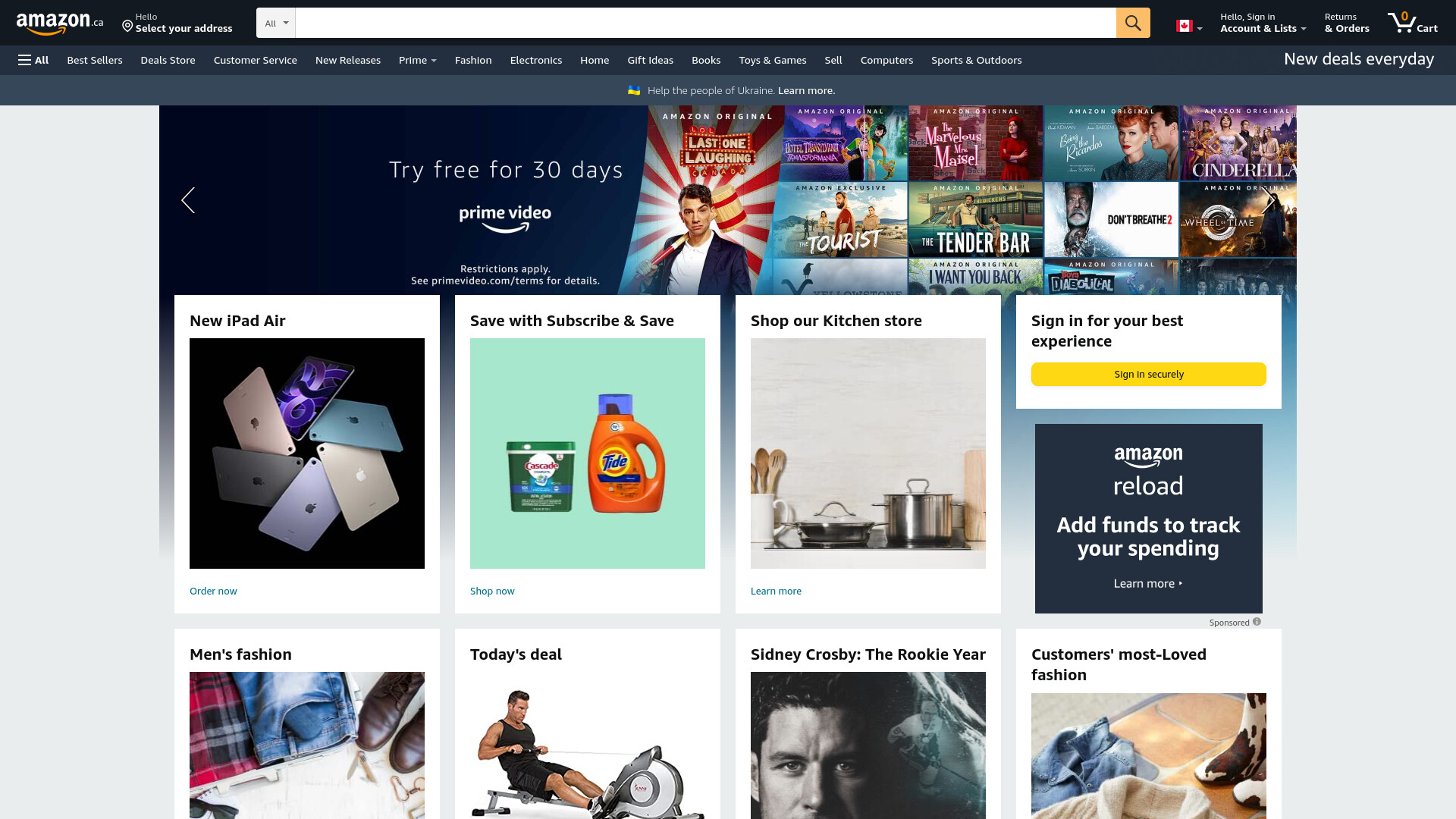Open the search category All dropdown
The width and height of the screenshot is (1456, 819).
276,23
